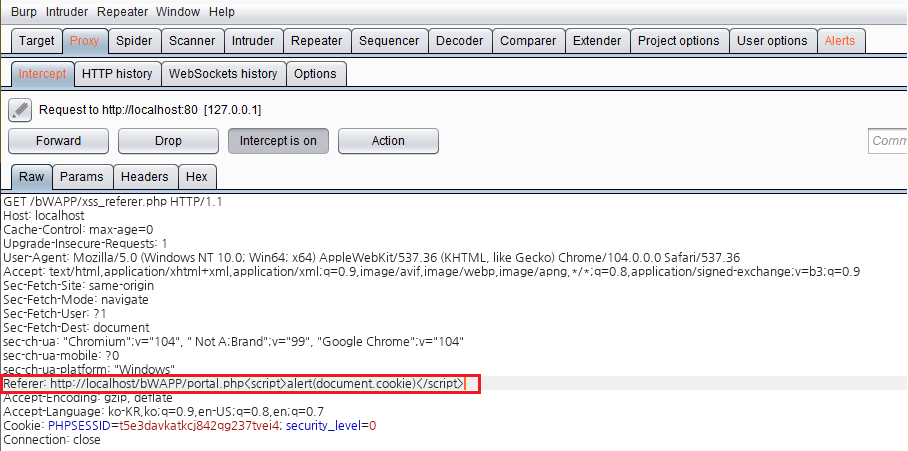Go to the Intruder tool tab
The width and height of the screenshot is (908, 451).
pyautogui.click(x=253, y=41)
